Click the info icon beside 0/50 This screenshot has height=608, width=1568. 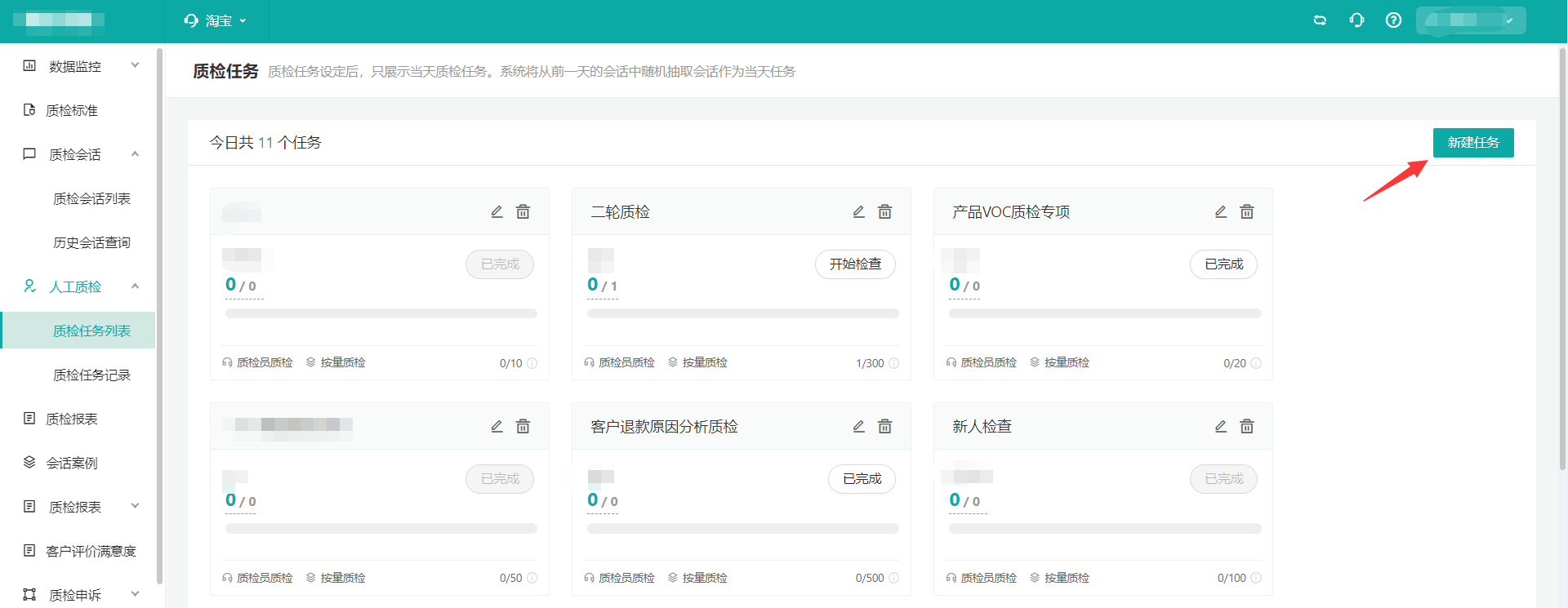point(532,578)
